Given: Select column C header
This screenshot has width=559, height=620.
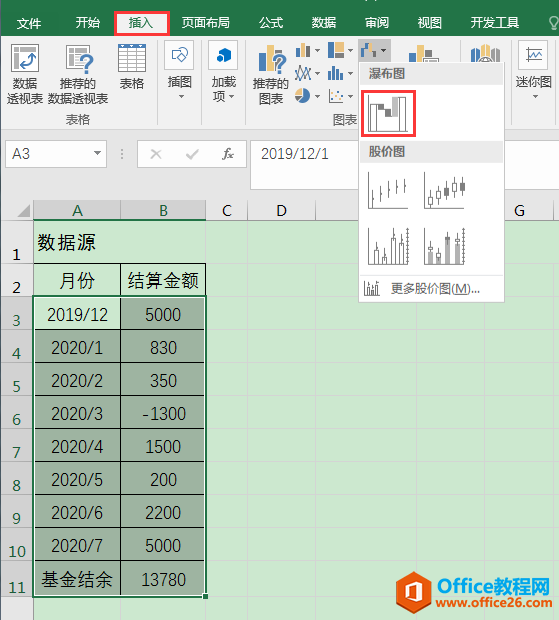Looking at the screenshot, I should click(x=227, y=210).
